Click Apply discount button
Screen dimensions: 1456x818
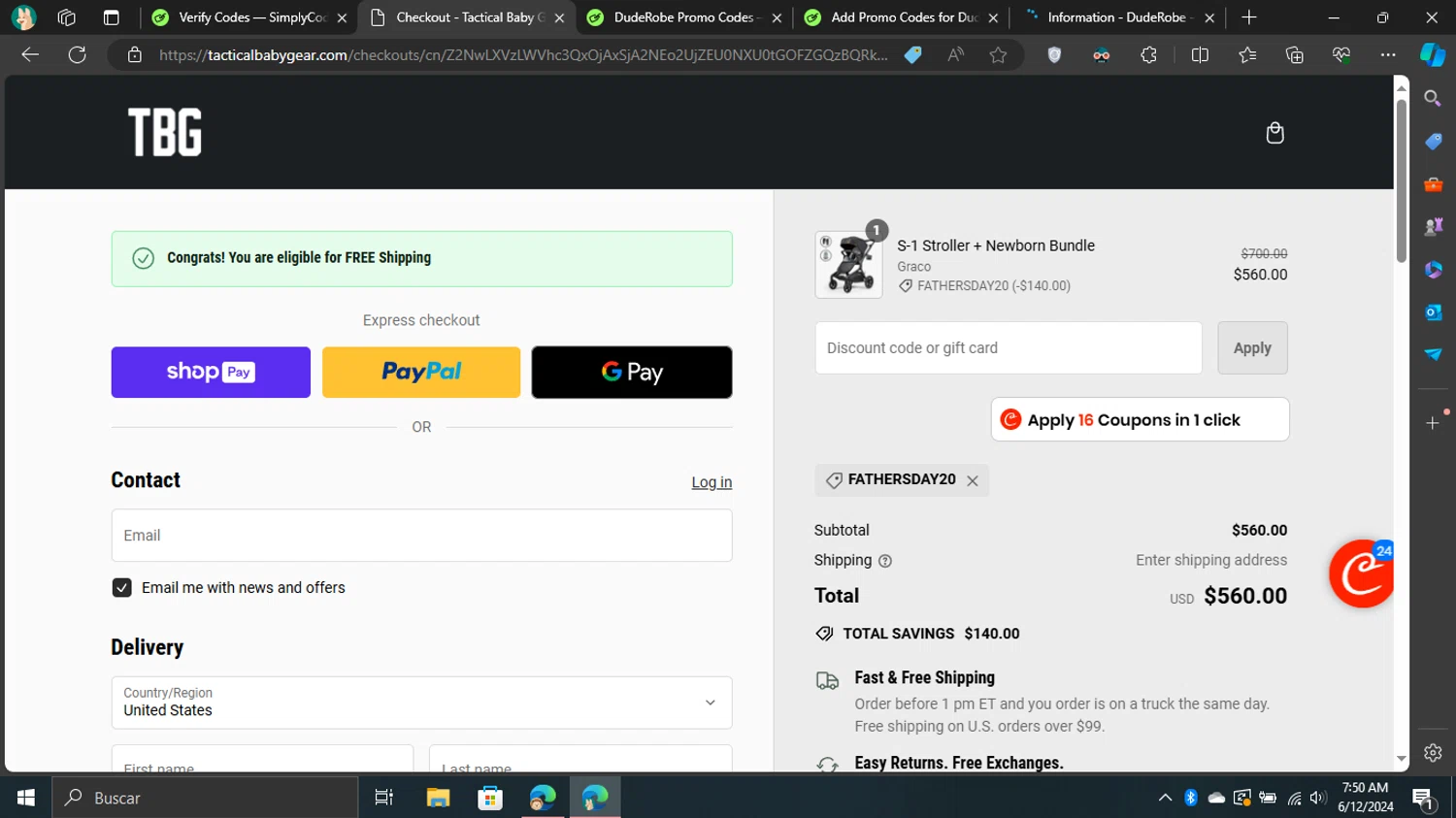[1252, 348]
